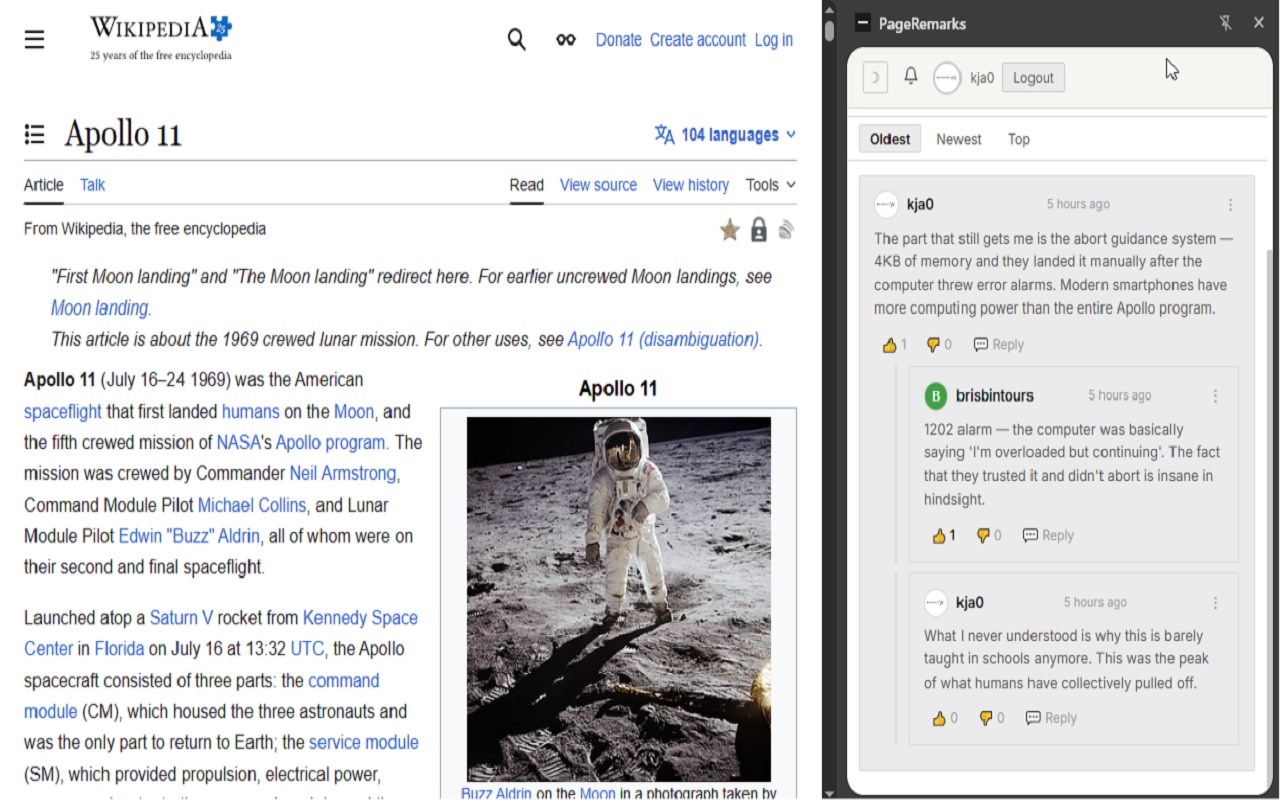Viewport: 1280px width, 800px height.
Task: Close the PageRemarks side panel
Action: (1259, 23)
